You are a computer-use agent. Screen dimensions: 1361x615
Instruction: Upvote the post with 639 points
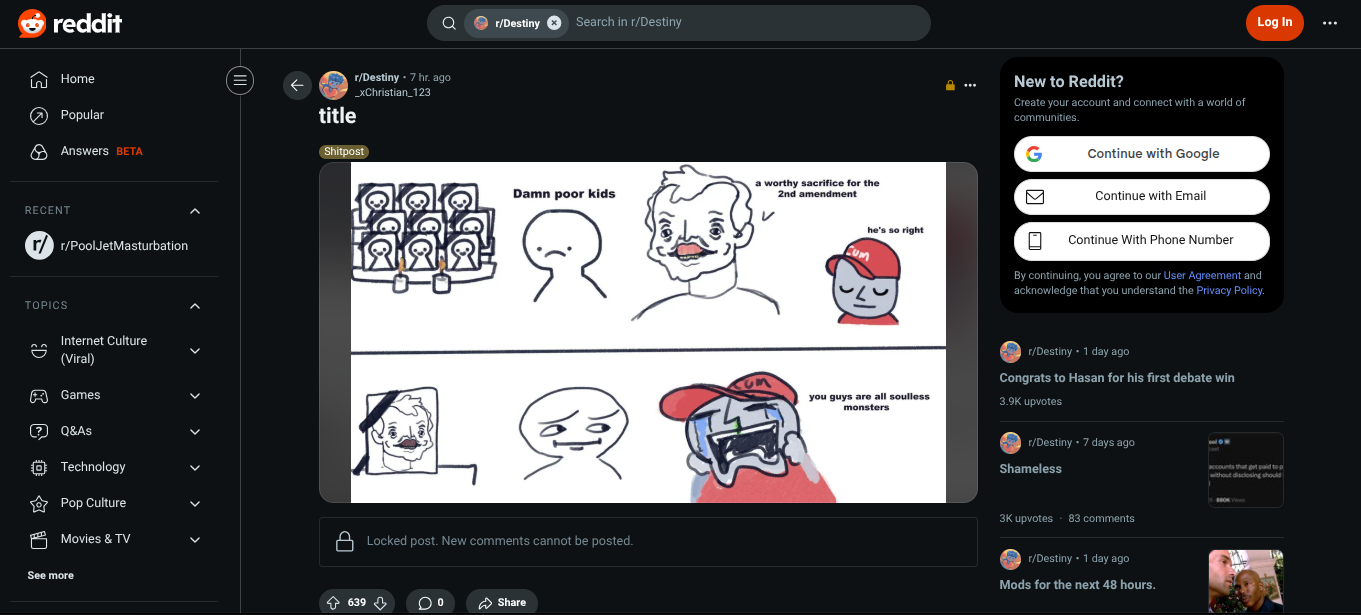tap(333, 603)
